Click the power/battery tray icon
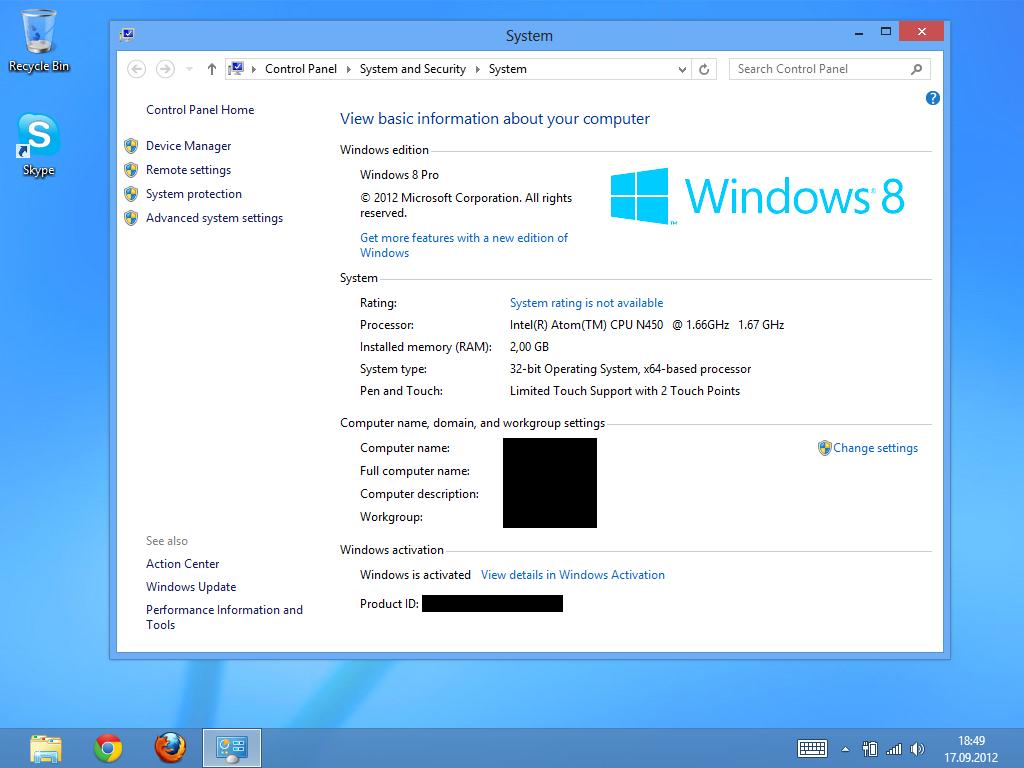This screenshot has width=1024, height=768. click(x=869, y=749)
